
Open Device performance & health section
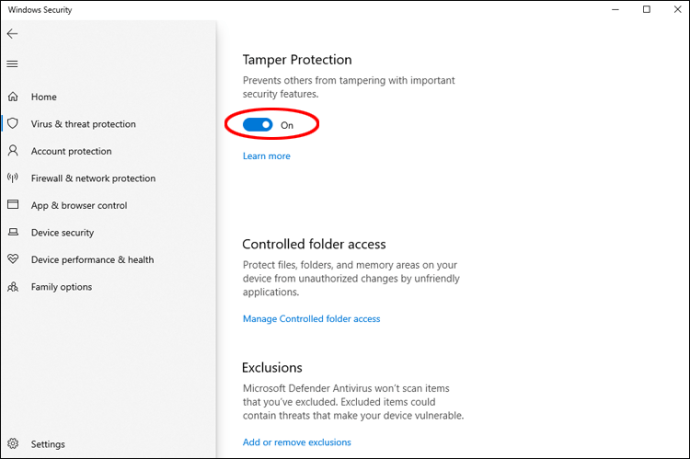pos(92,259)
